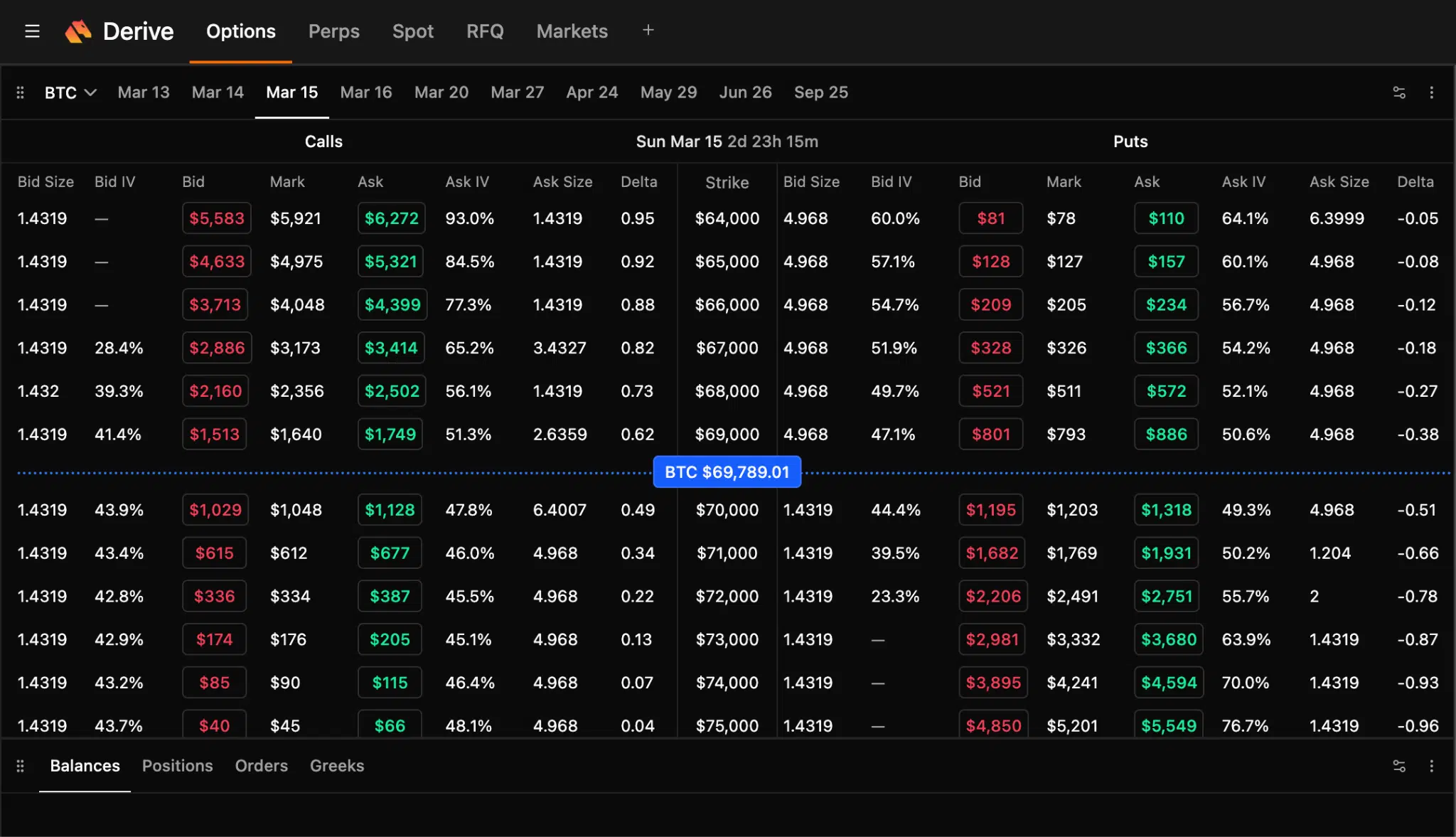Image resolution: width=1456 pixels, height=837 pixels.
Task: Switch to the Greeks tab
Action: pyautogui.click(x=336, y=766)
